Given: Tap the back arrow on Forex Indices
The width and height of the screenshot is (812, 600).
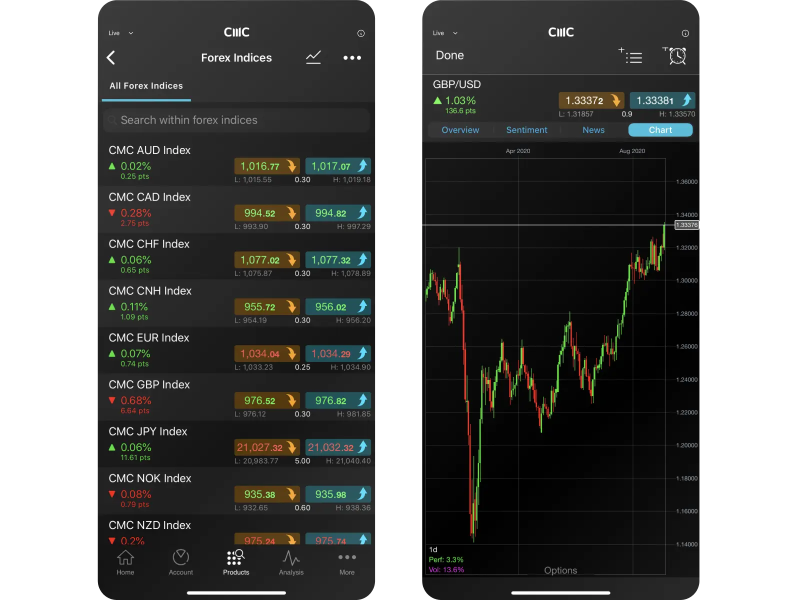Looking at the screenshot, I should 111,58.
